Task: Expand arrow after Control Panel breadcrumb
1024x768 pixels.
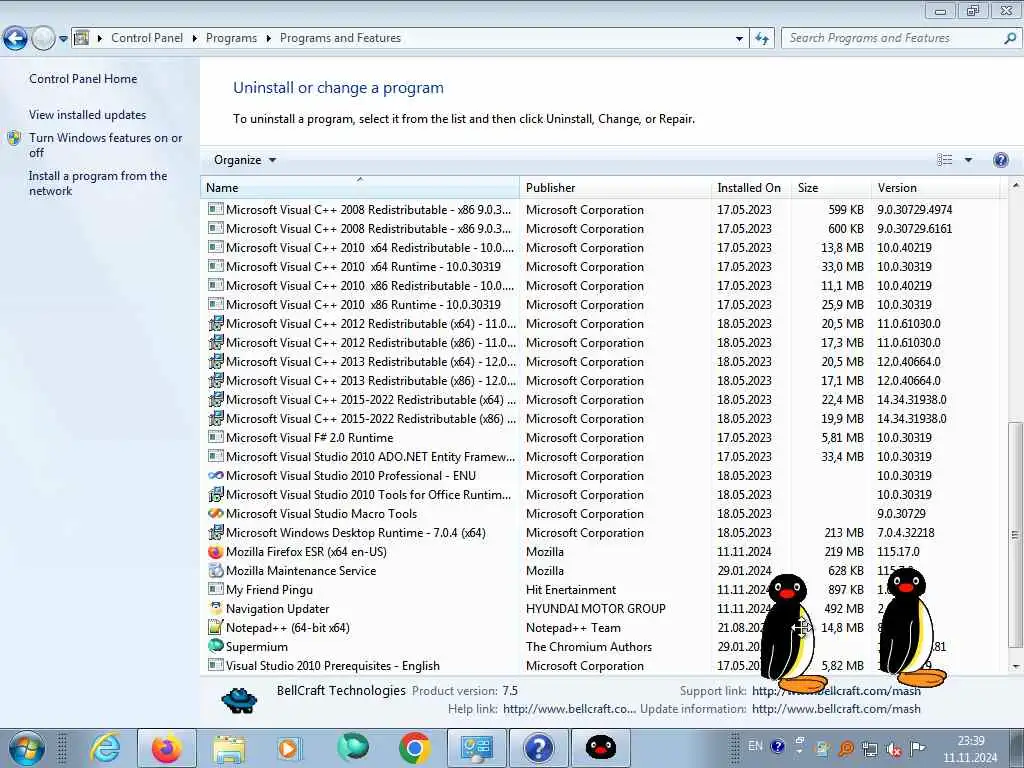Action: [x=195, y=39]
